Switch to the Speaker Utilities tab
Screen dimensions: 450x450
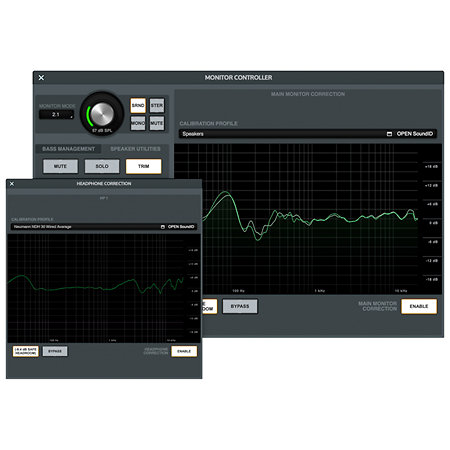(x=135, y=149)
